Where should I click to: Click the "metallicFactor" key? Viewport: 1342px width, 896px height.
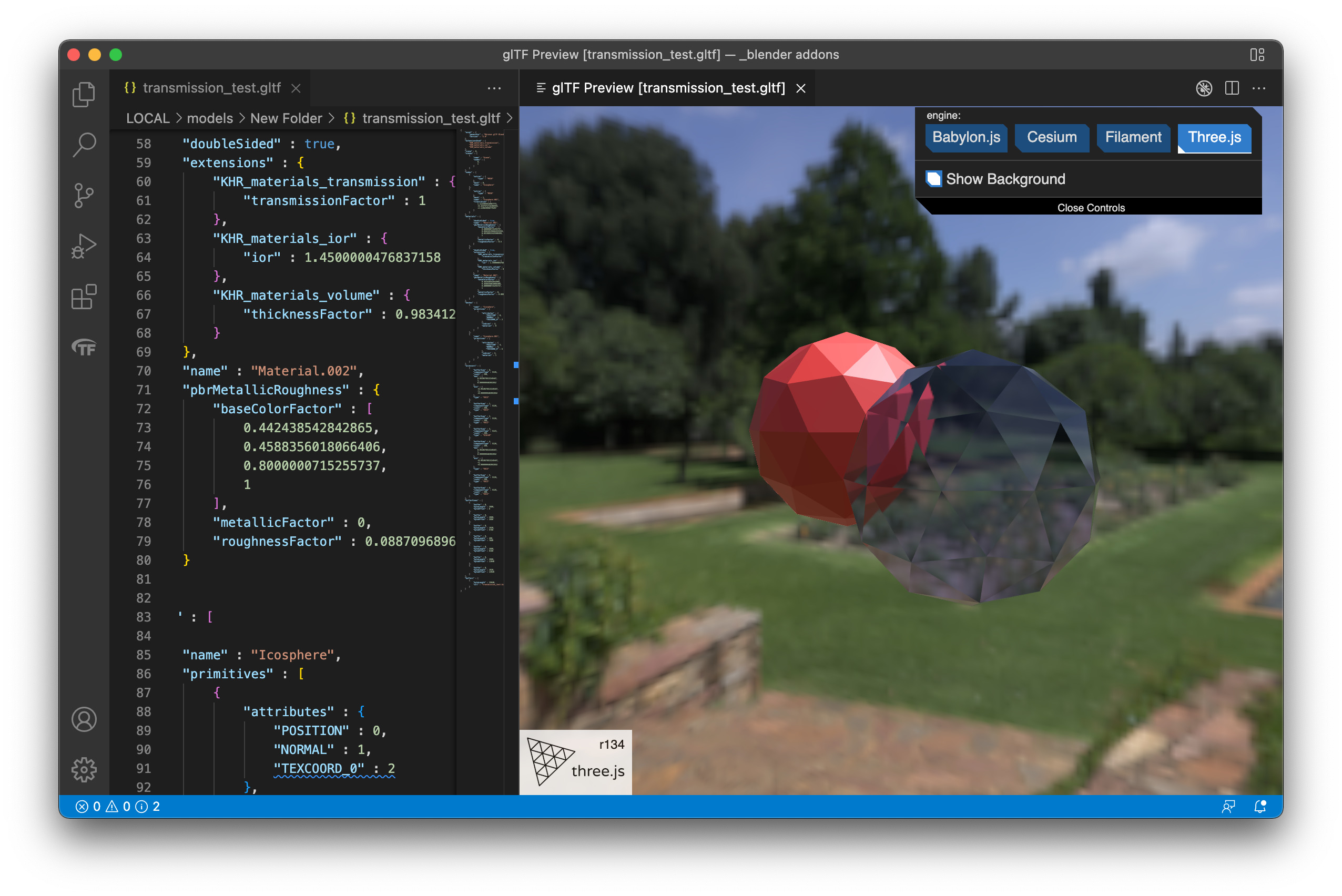[x=273, y=522]
